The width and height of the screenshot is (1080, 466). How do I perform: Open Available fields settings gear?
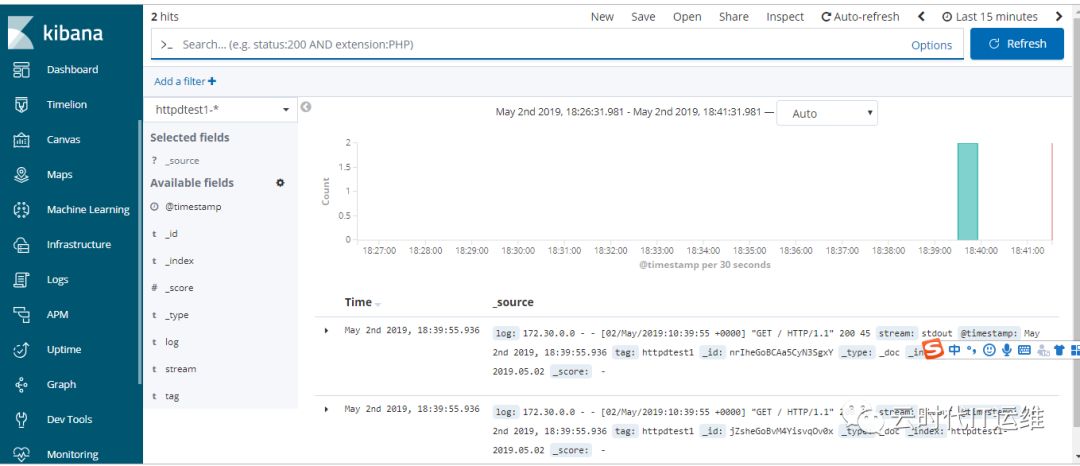click(x=280, y=183)
